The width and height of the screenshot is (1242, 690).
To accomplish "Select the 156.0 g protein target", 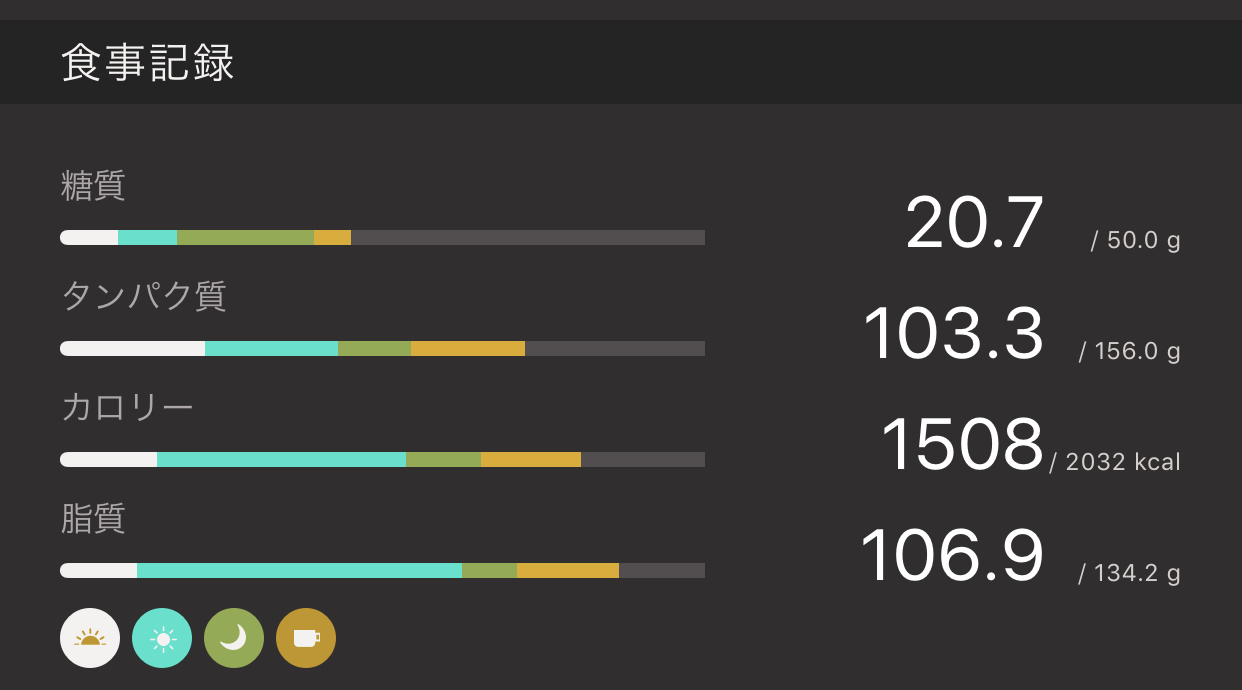I will [x=1130, y=351].
